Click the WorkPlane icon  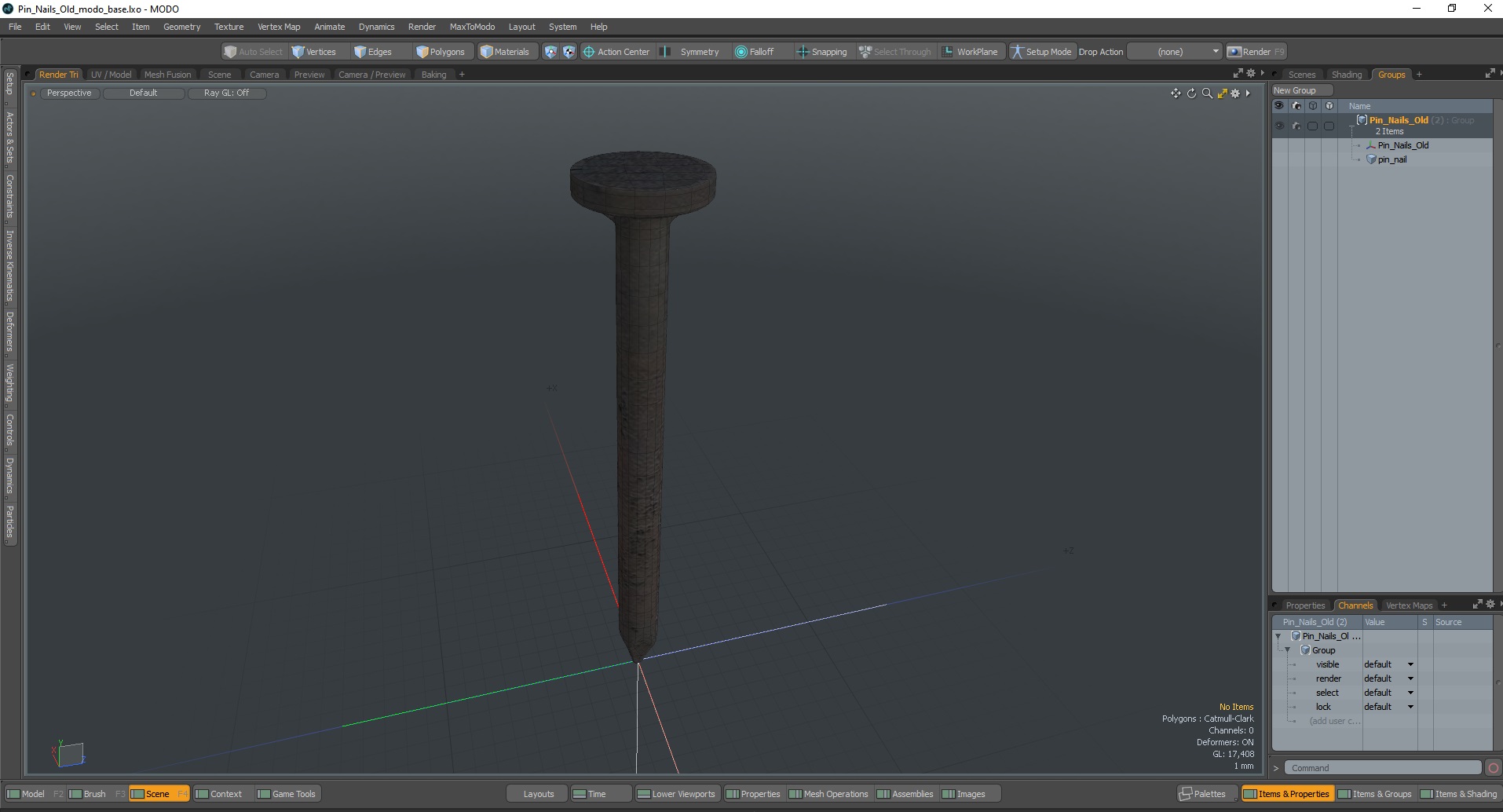click(x=948, y=52)
